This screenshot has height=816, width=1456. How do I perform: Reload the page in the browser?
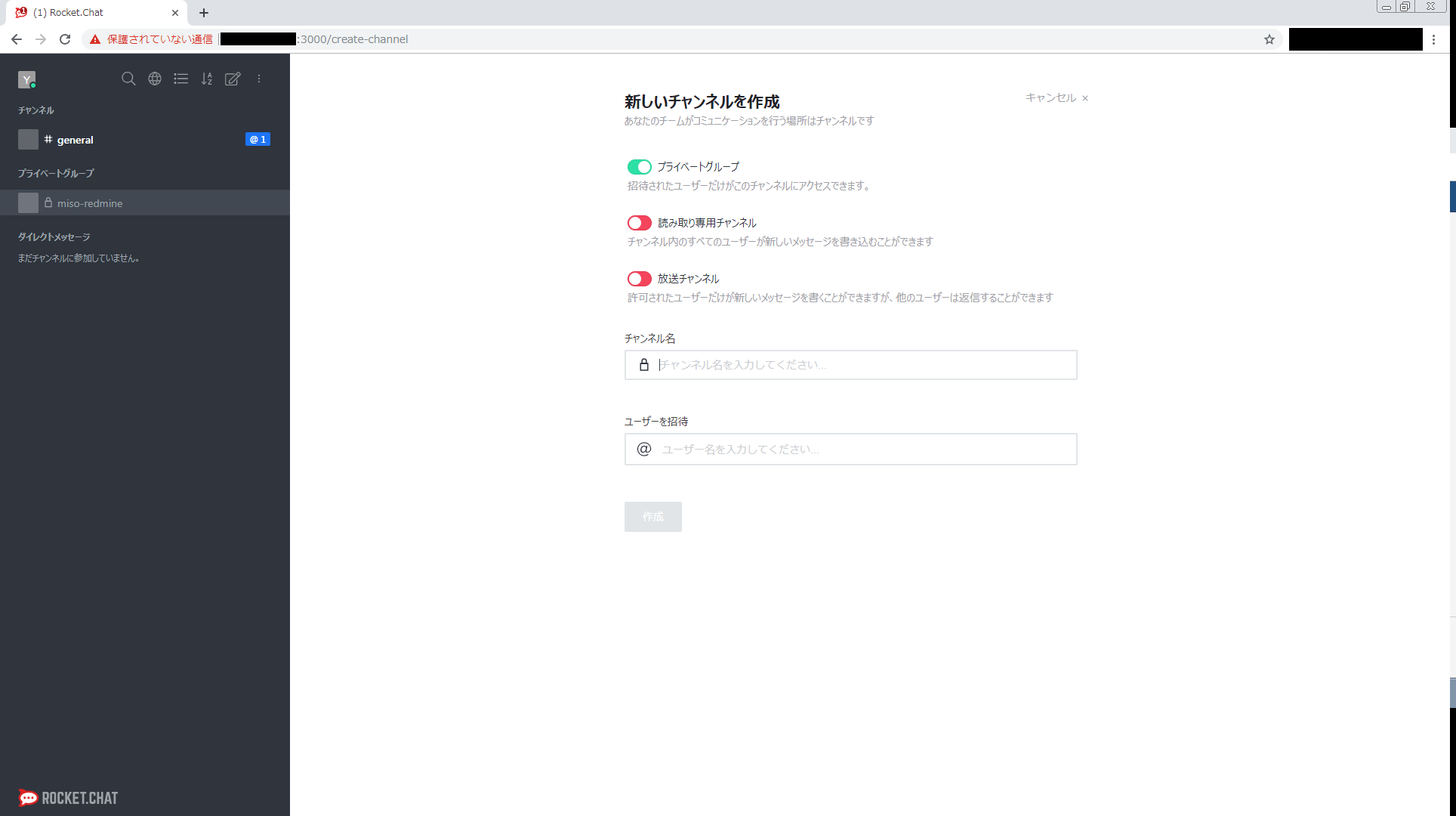click(x=65, y=39)
